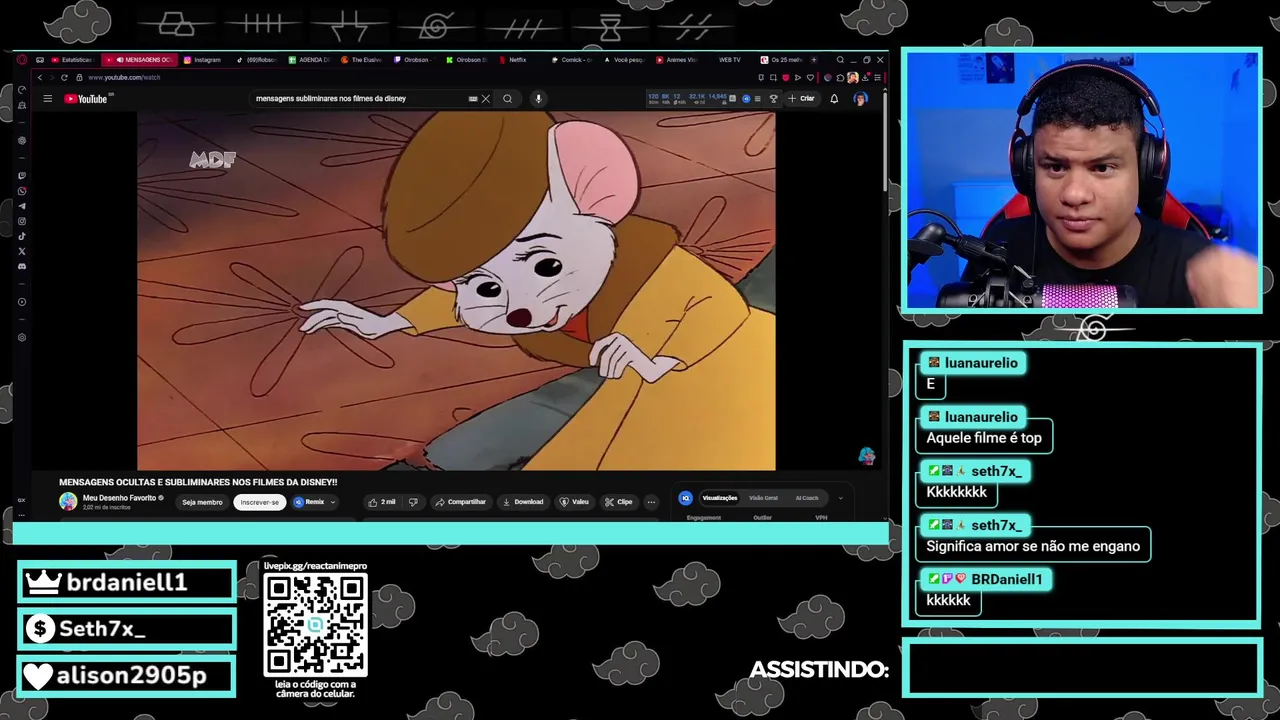Click the brdaniell1 crown badge label
Image resolution: width=1280 pixels, height=720 pixels.
[127, 582]
